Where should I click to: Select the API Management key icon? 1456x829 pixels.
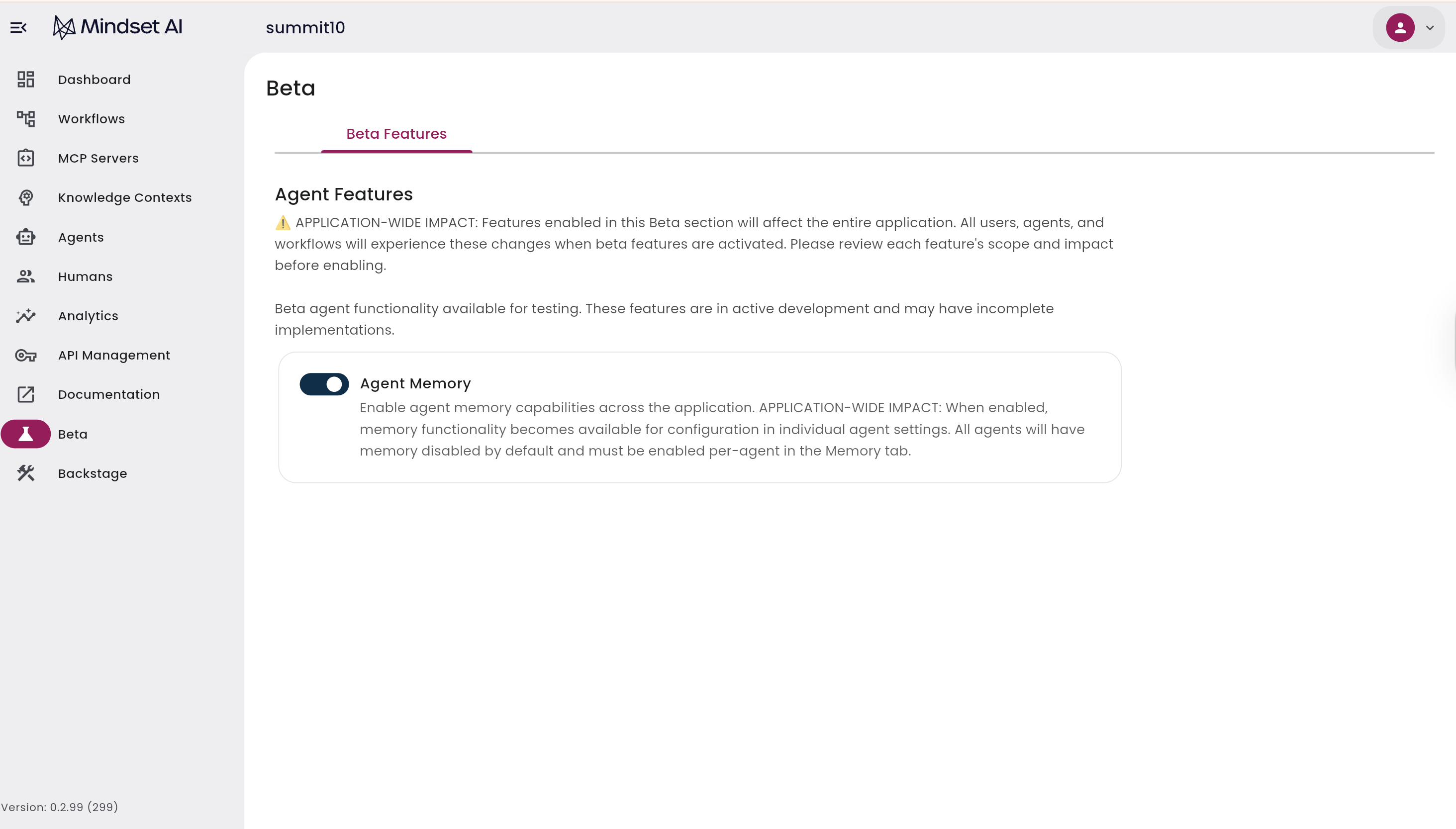(x=26, y=355)
